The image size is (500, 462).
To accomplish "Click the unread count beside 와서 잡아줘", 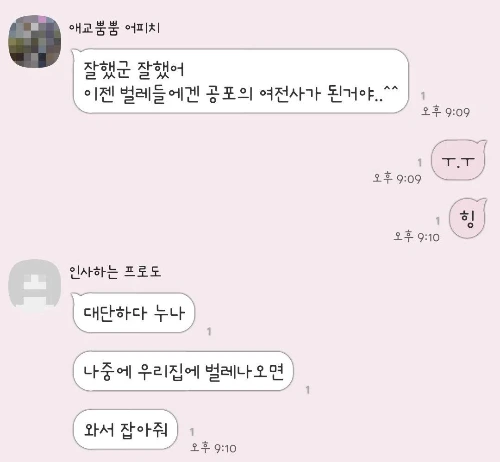I will [x=192, y=432].
